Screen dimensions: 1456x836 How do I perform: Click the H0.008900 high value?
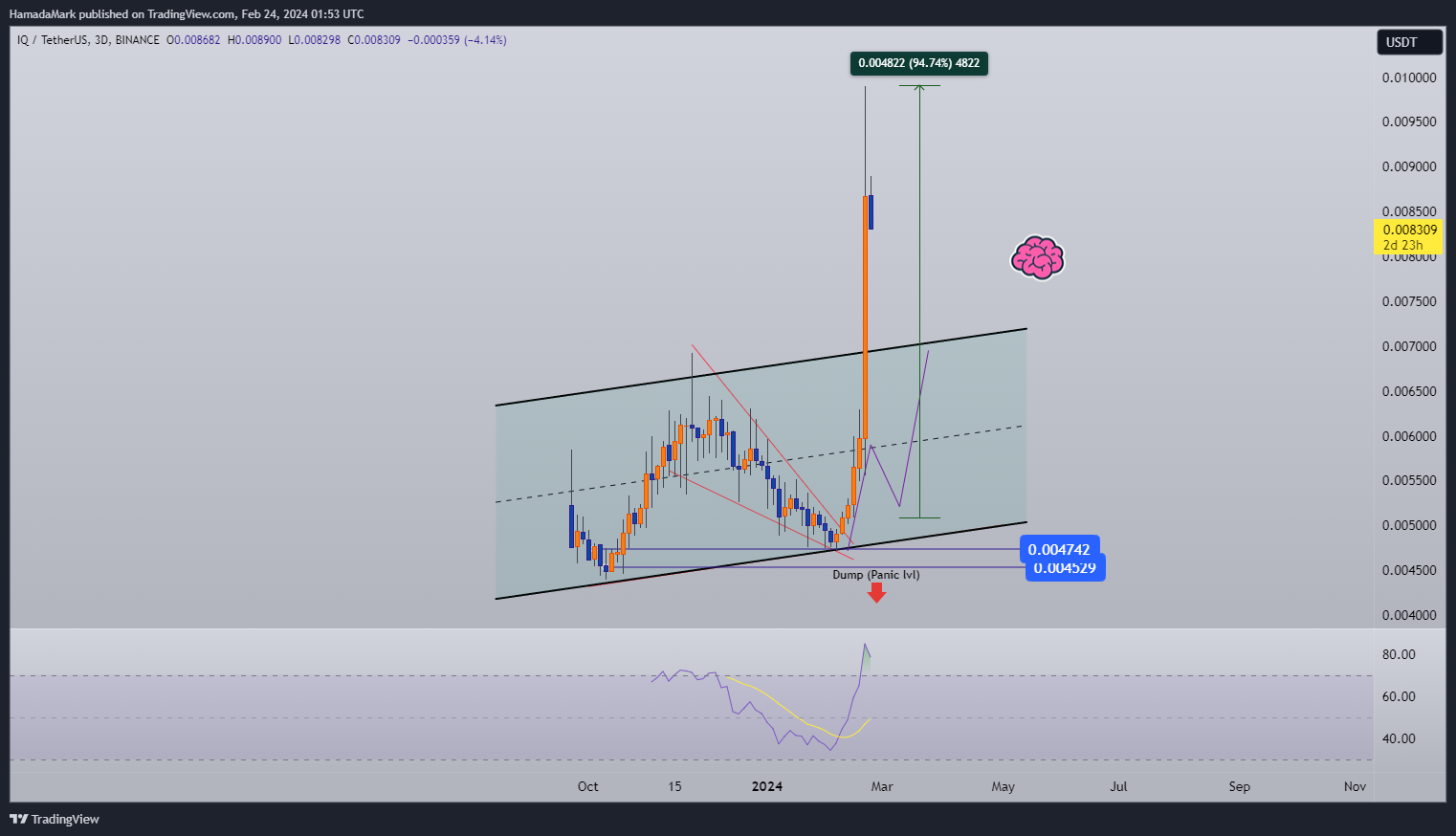tap(254, 40)
